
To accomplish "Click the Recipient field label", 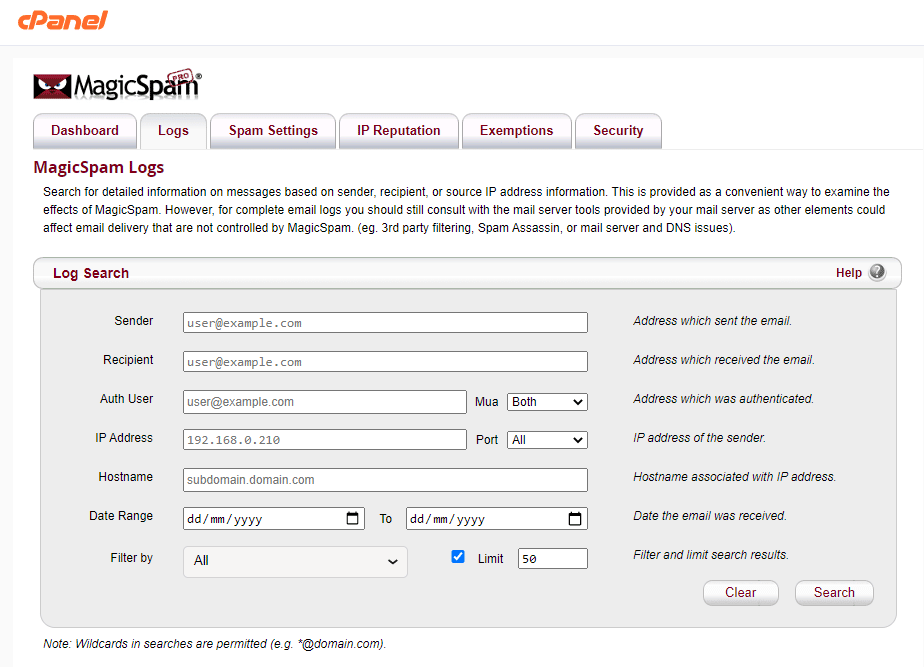I will tap(128, 360).
